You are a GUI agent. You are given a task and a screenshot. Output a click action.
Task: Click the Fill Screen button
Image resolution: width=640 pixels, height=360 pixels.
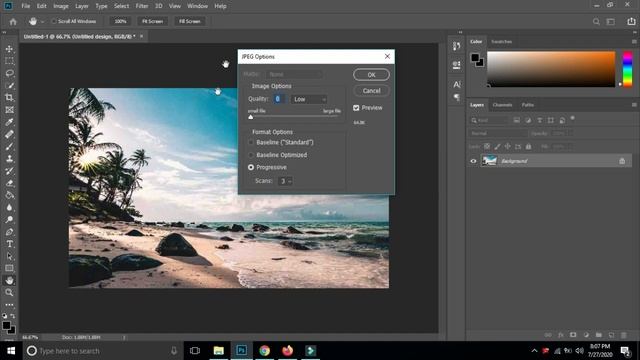click(189, 21)
